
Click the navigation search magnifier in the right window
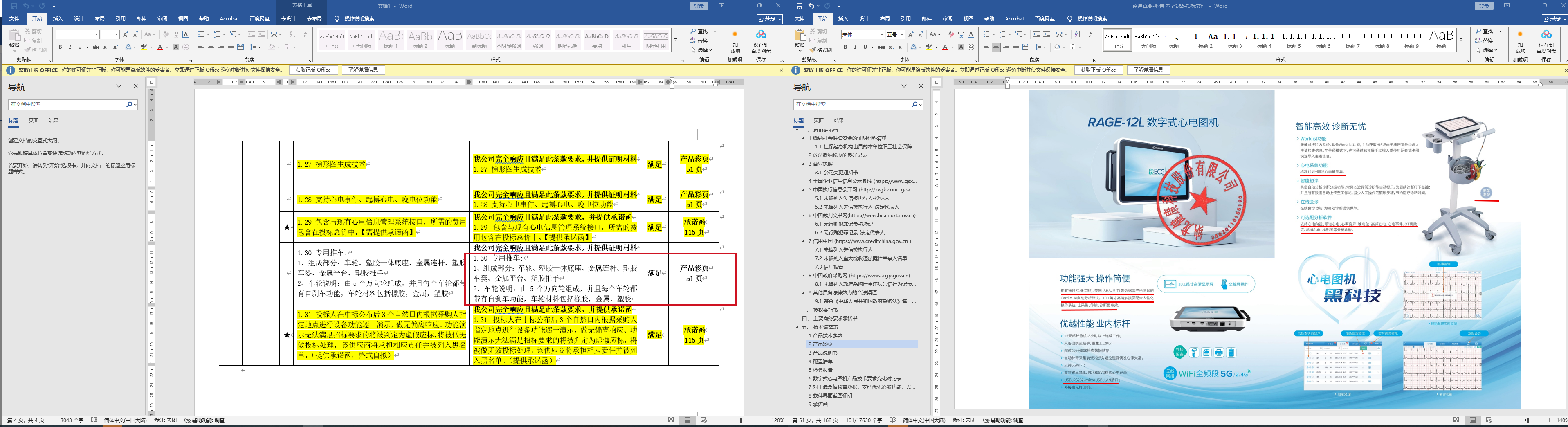click(x=914, y=105)
